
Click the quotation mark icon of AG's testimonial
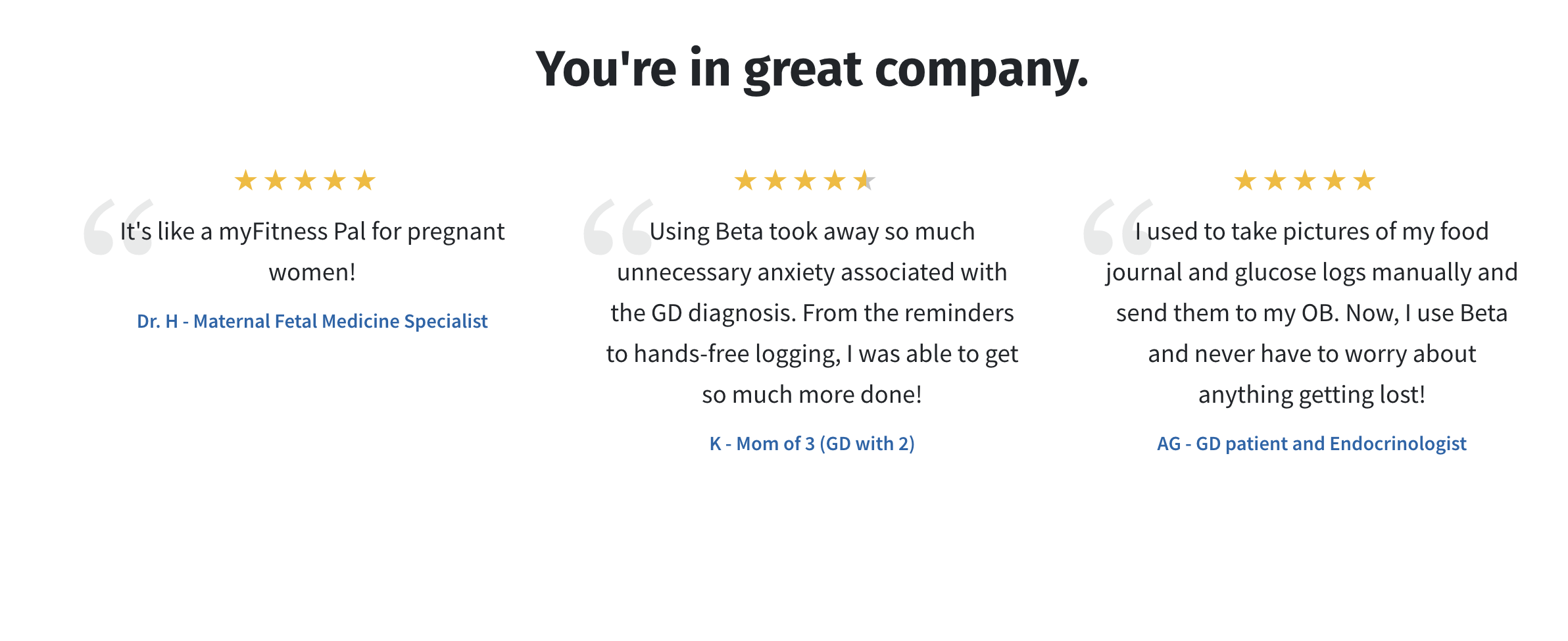pos(1118,226)
